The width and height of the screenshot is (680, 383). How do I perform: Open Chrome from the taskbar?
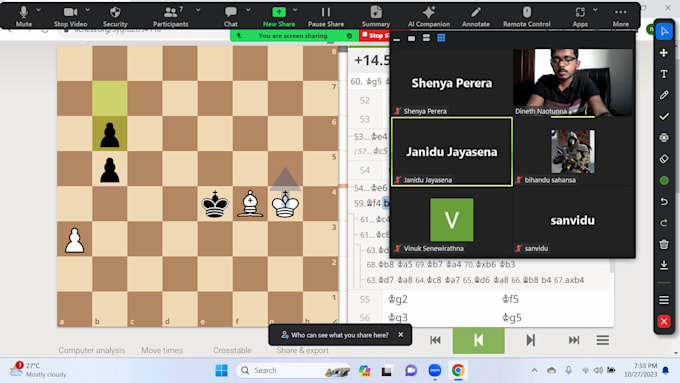tap(458, 370)
